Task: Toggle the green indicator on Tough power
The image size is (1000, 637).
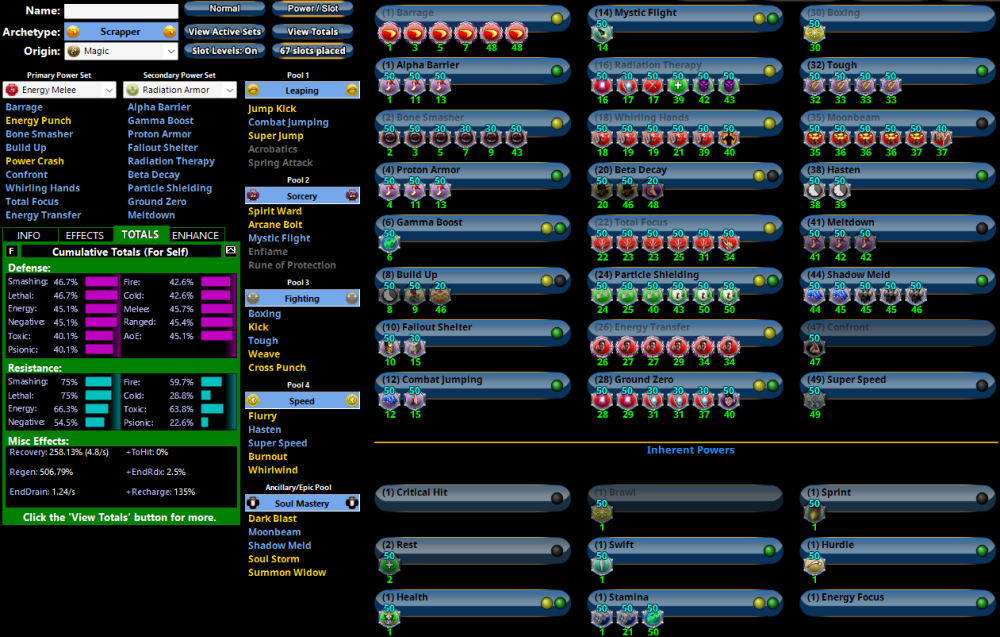Action: pyautogui.click(x=983, y=71)
